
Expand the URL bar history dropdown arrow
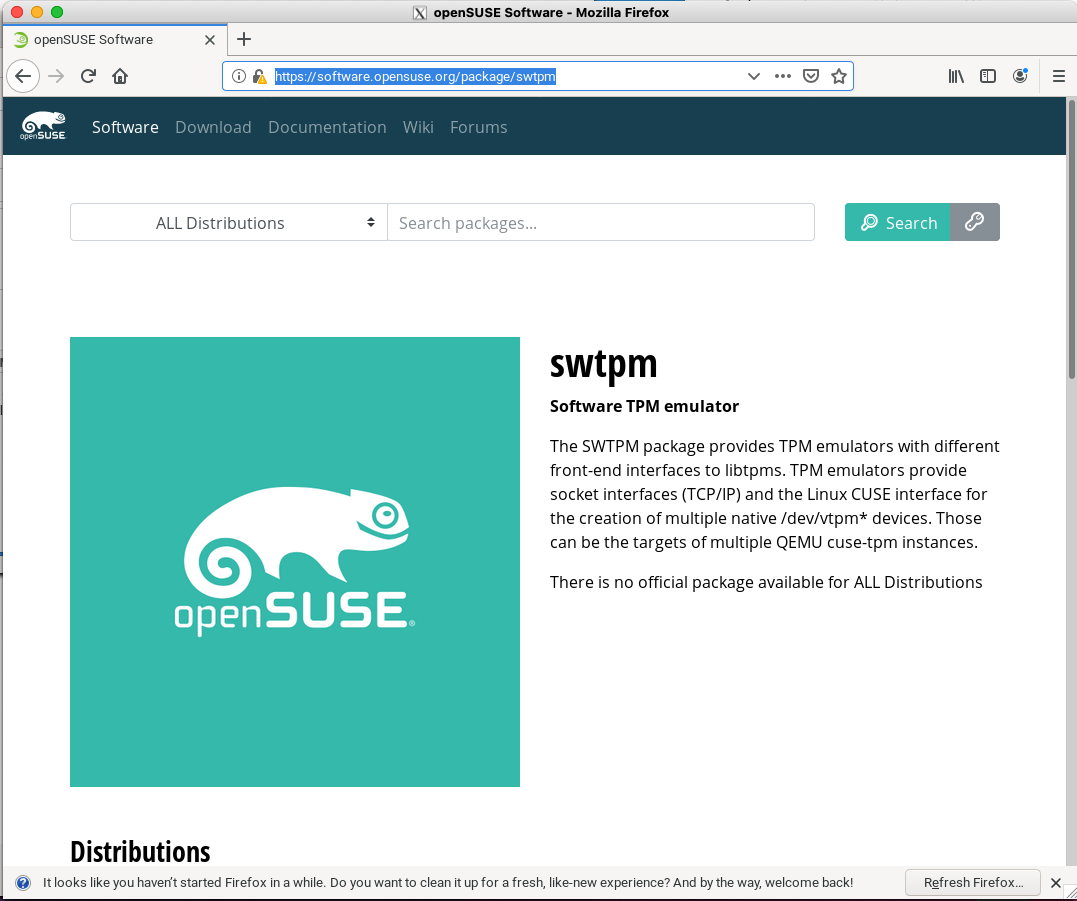tap(753, 76)
